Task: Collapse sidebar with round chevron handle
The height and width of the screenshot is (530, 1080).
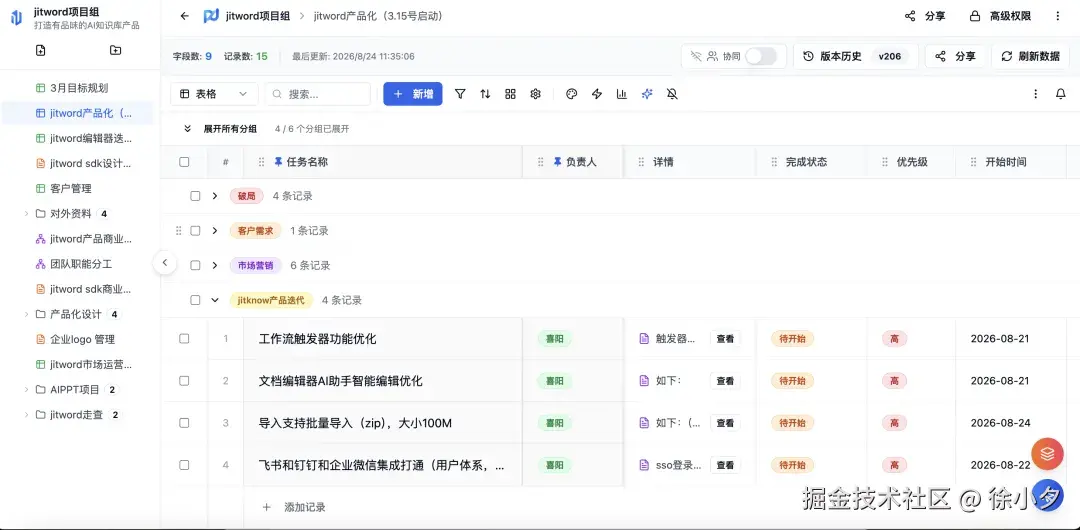Action: 165,262
